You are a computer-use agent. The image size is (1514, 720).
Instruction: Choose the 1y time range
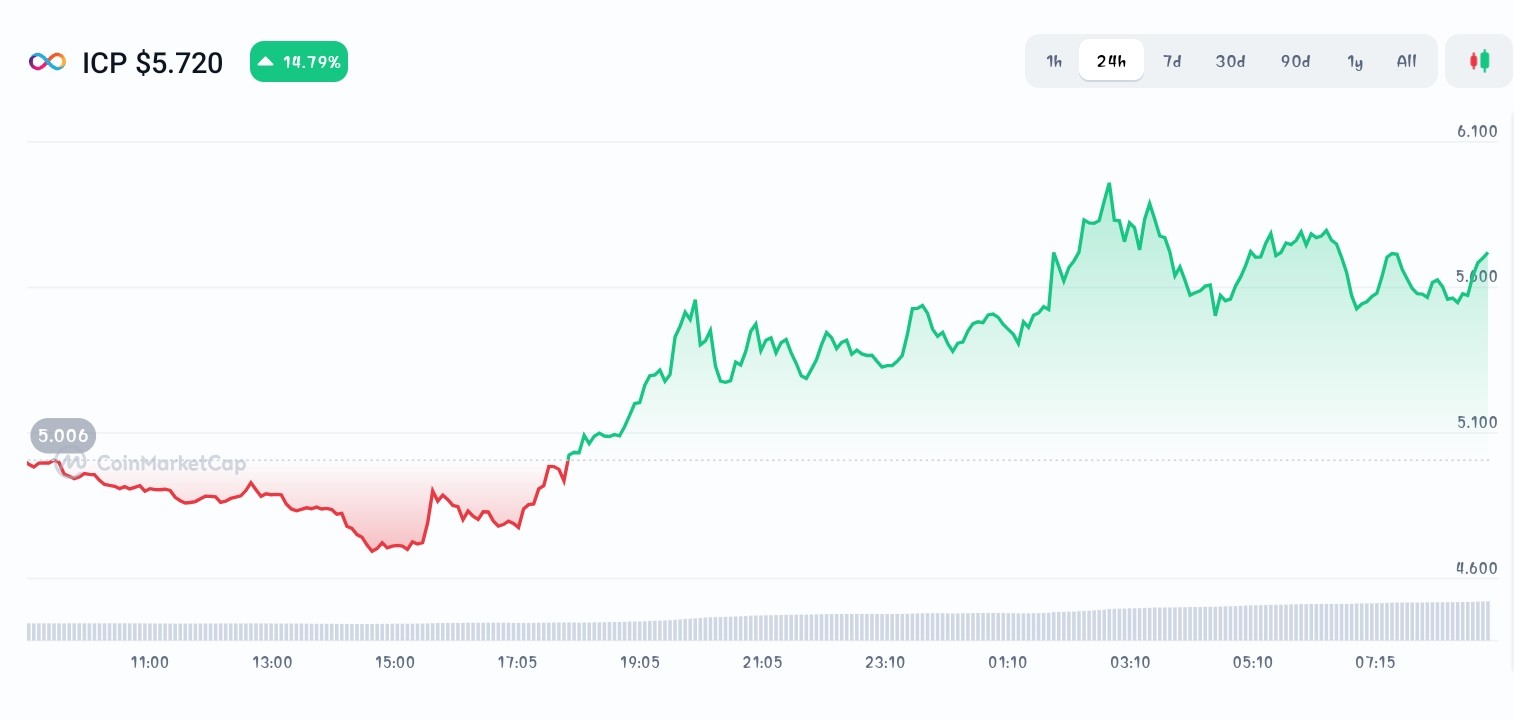tap(1355, 61)
